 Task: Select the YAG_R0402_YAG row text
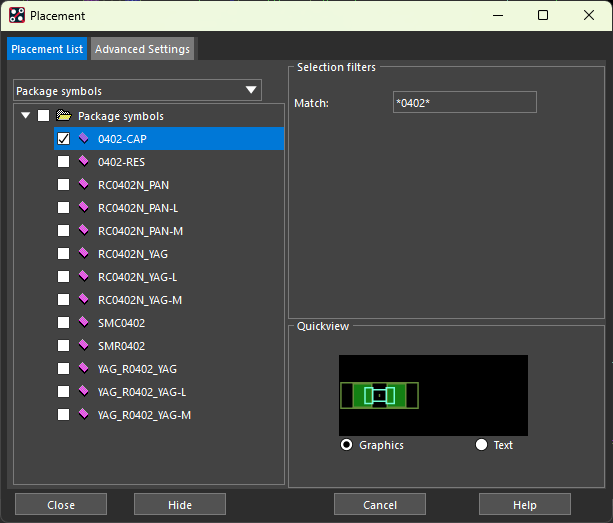[x=137, y=369]
